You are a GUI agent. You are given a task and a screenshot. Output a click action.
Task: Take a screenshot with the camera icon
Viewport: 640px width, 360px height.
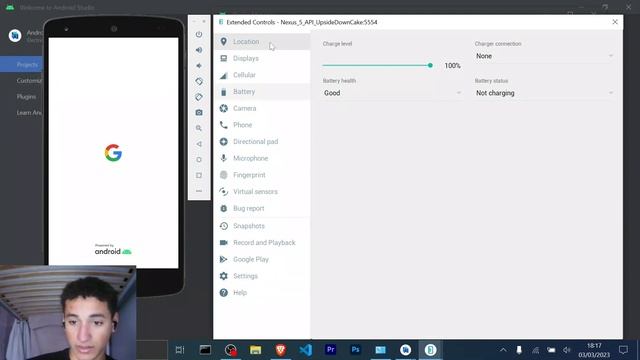[199, 113]
